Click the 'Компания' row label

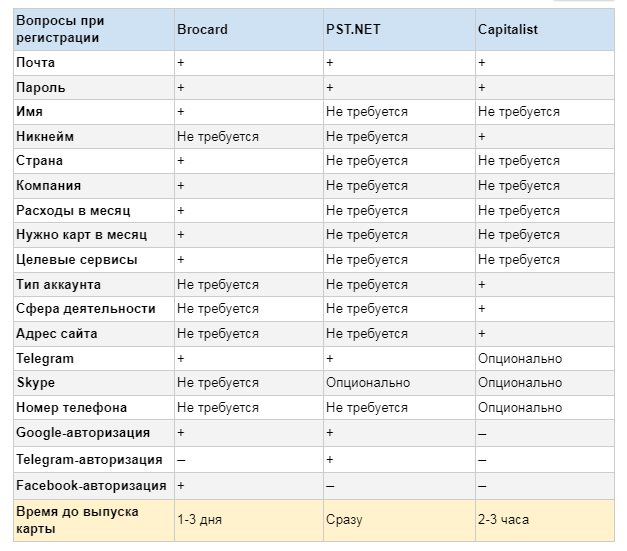[x=49, y=186]
